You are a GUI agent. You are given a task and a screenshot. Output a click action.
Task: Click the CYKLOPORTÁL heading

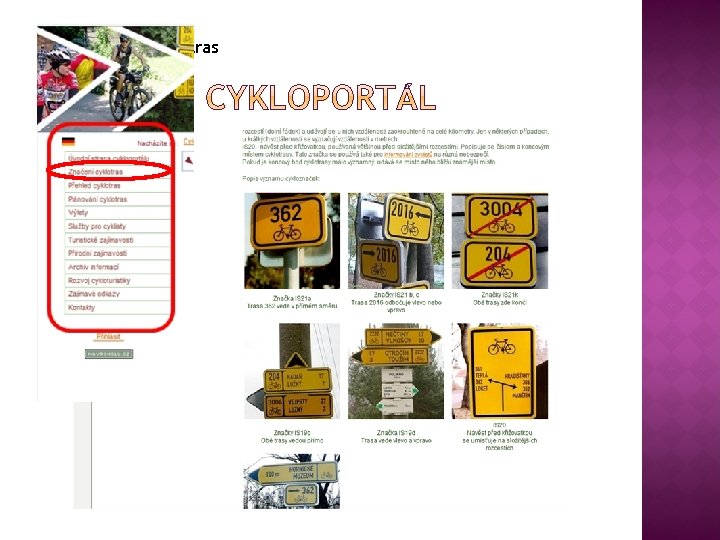click(x=321, y=97)
